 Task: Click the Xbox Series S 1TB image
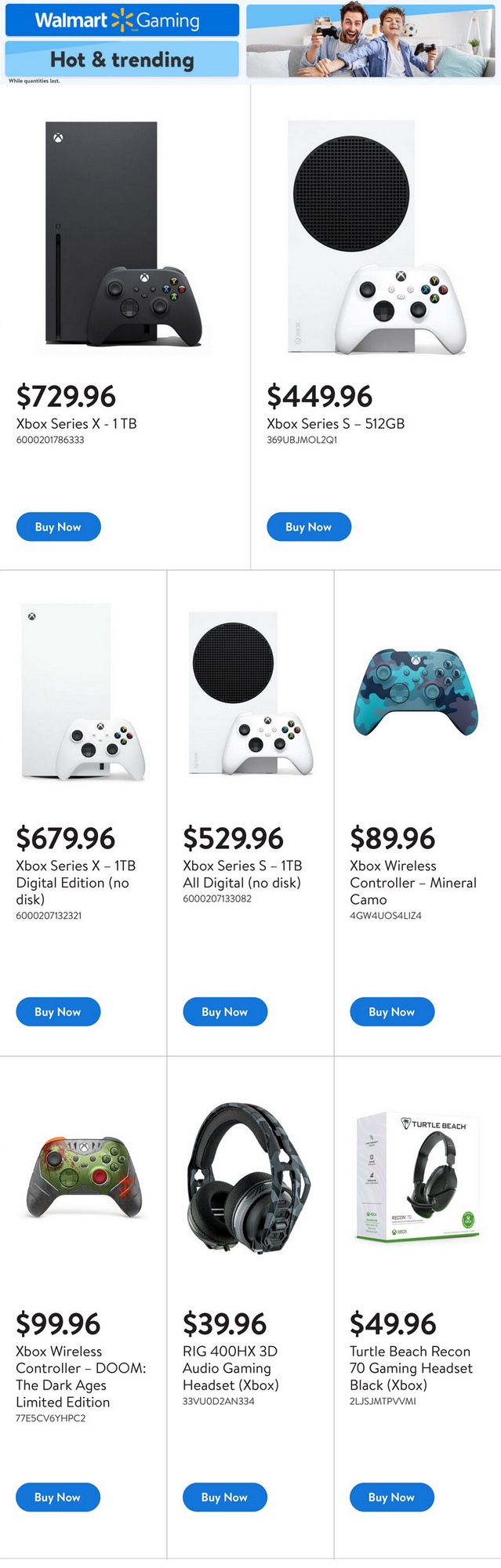(250, 692)
